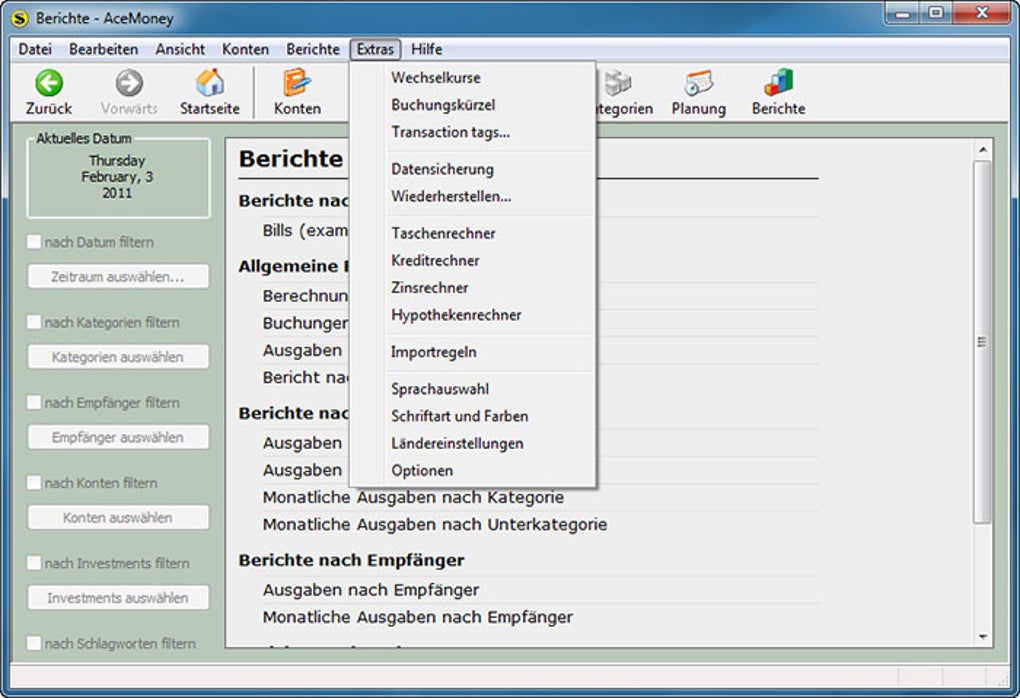Open the Berichte chart icon
Image resolution: width=1020 pixels, height=698 pixels.
pos(779,83)
